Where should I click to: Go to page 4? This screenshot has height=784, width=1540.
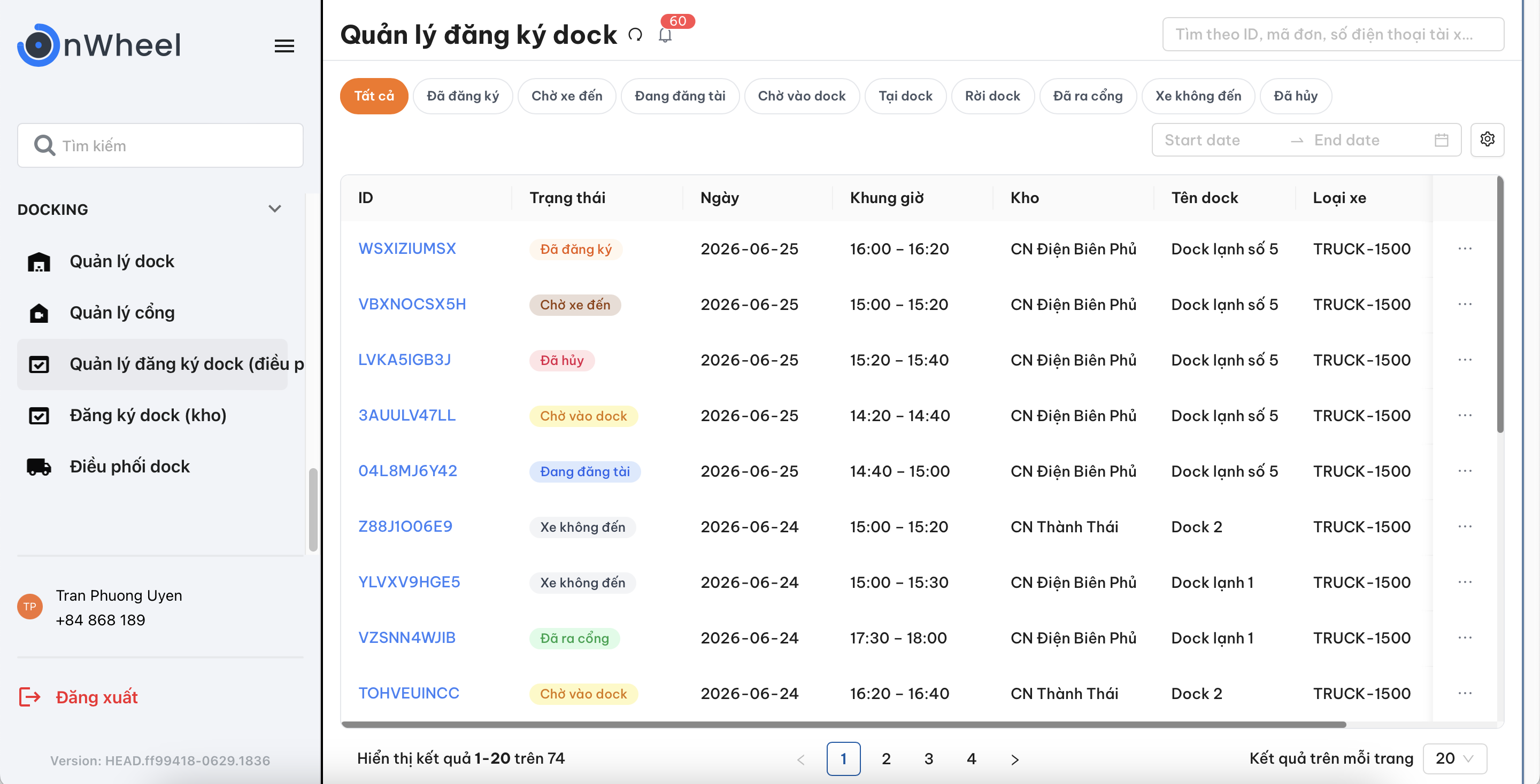pos(972,759)
